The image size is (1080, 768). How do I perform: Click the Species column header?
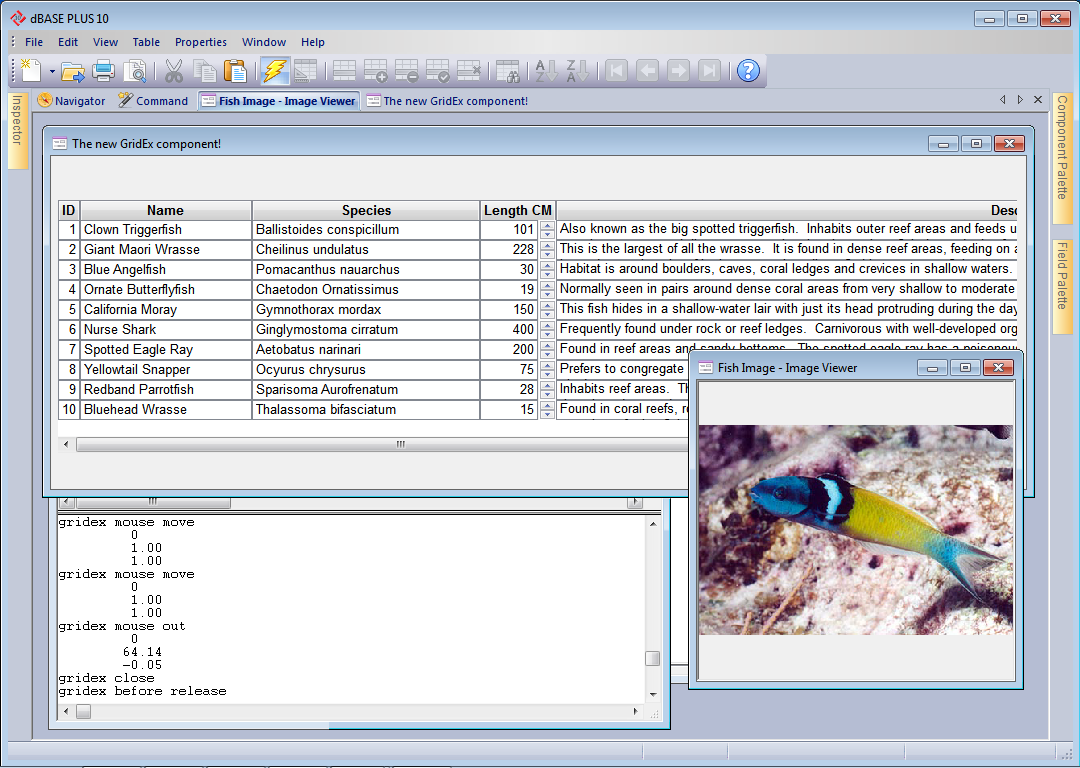coord(366,210)
